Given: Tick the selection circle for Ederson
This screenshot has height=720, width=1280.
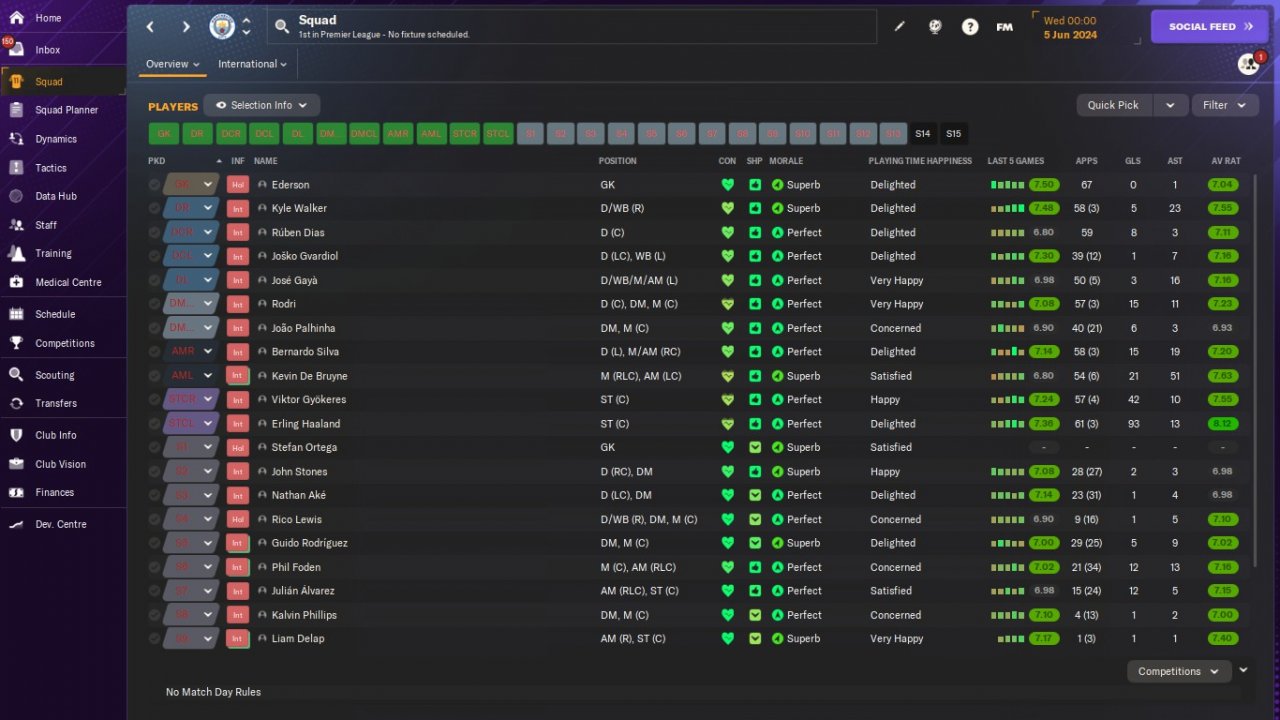Looking at the screenshot, I should (x=154, y=185).
